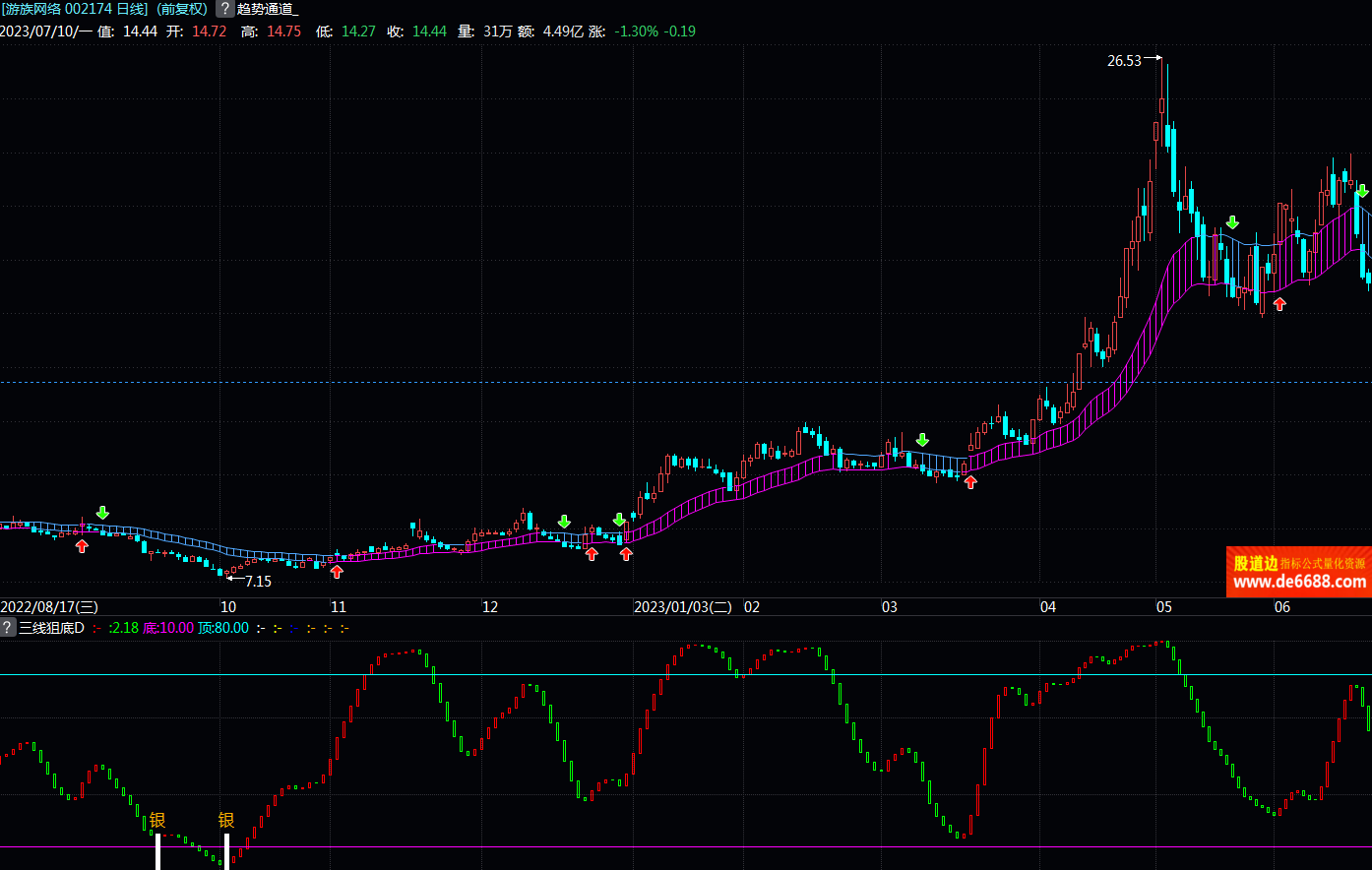Click the 底:10.00 indicator value
This screenshot has height=870, width=1372.
168,628
